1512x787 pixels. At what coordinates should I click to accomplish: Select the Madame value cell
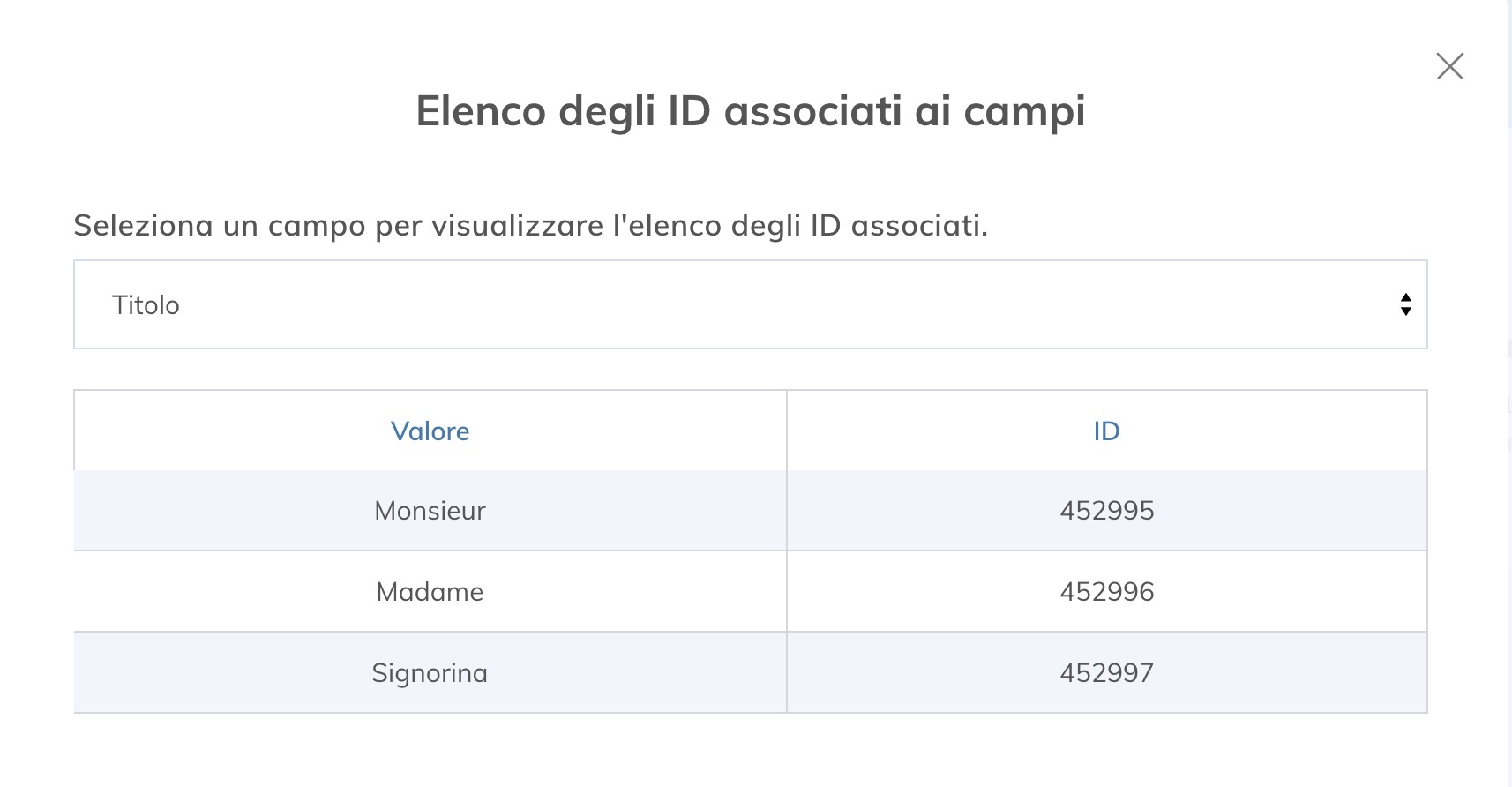(x=430, y=592)
